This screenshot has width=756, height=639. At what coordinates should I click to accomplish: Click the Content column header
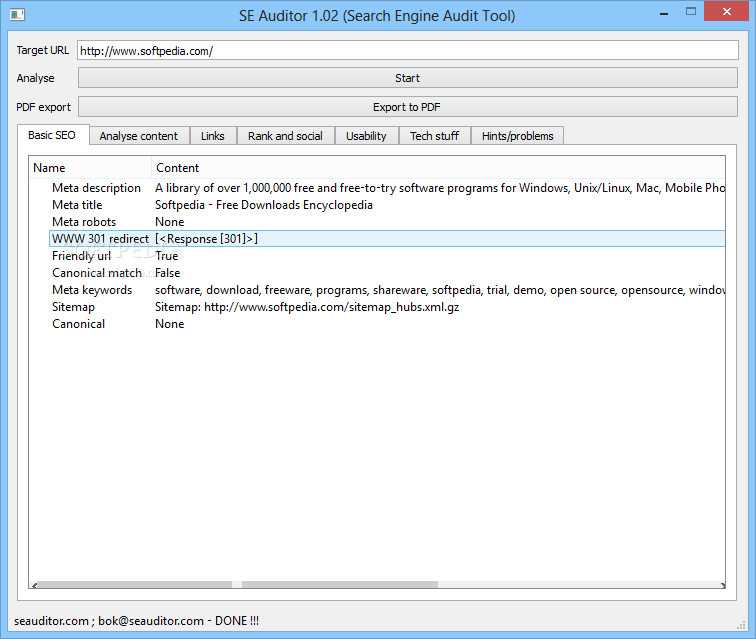coord(438,168)
